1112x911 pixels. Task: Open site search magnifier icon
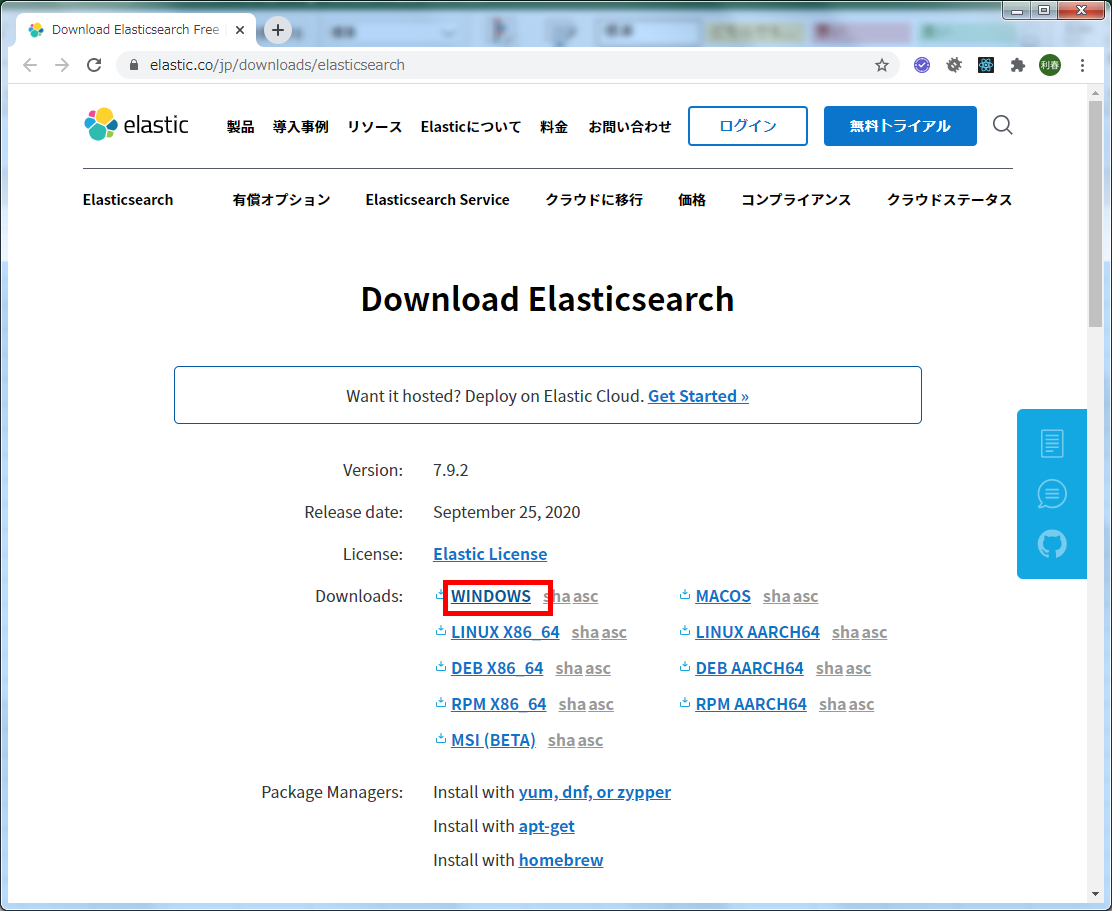pyautogui.click(x=1002, y=125)
